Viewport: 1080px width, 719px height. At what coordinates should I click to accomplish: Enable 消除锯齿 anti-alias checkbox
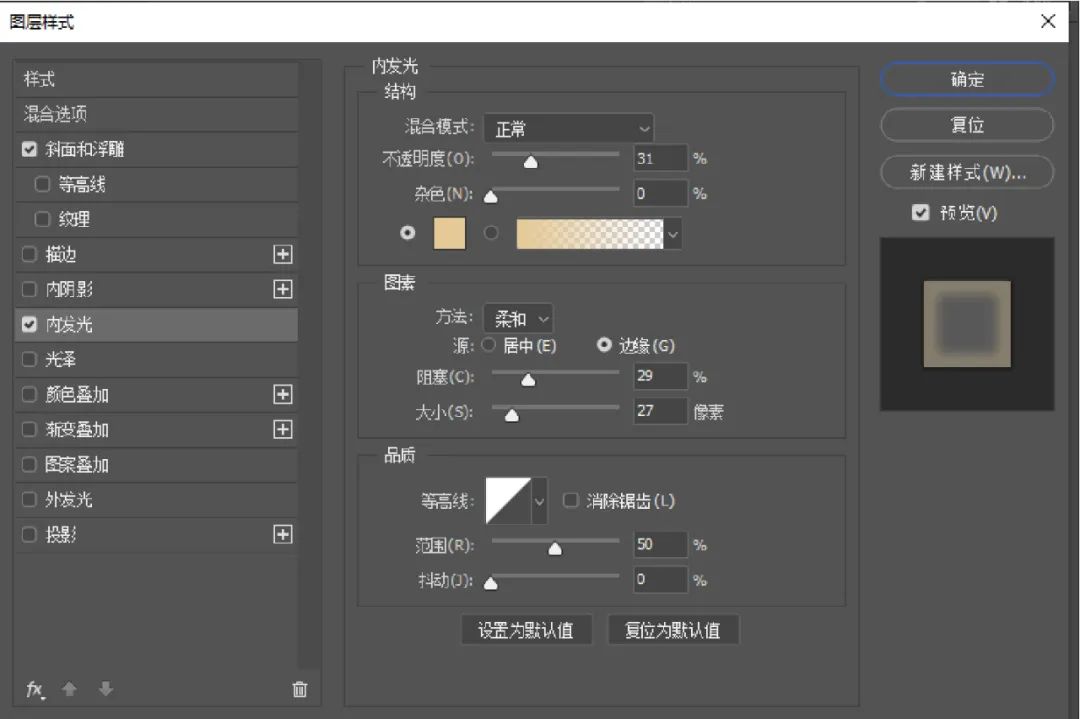[571, 501]
